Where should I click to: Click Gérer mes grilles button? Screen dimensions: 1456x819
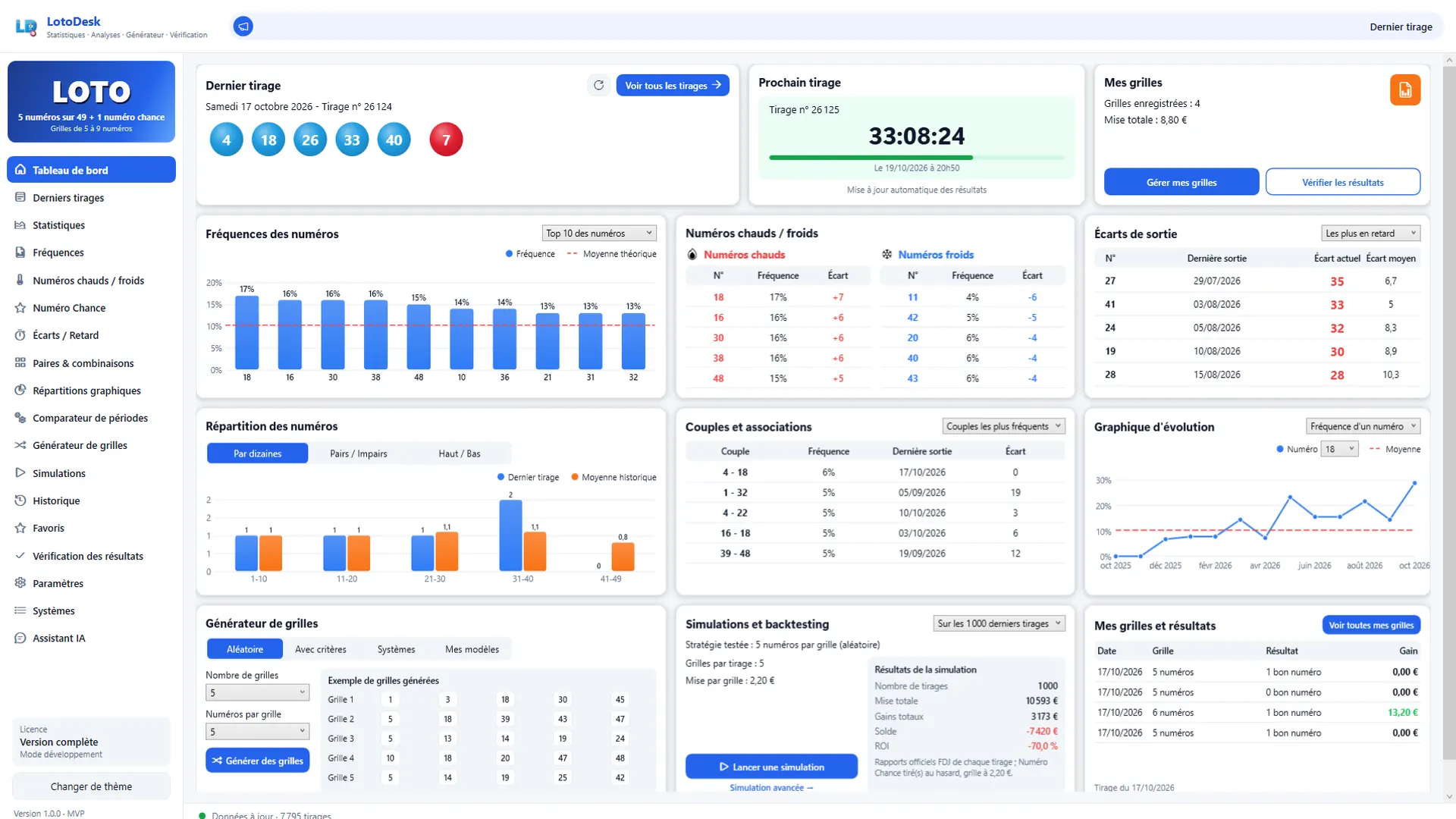pos(1181,183)
